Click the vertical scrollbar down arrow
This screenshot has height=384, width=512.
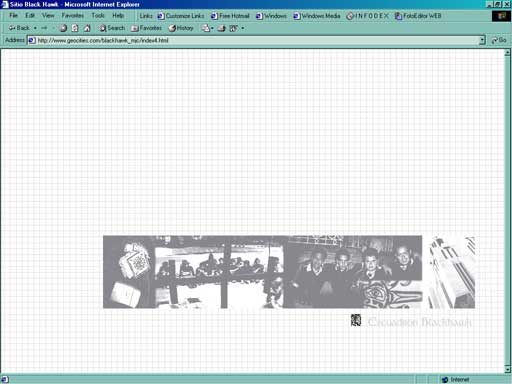coord(508,369)
